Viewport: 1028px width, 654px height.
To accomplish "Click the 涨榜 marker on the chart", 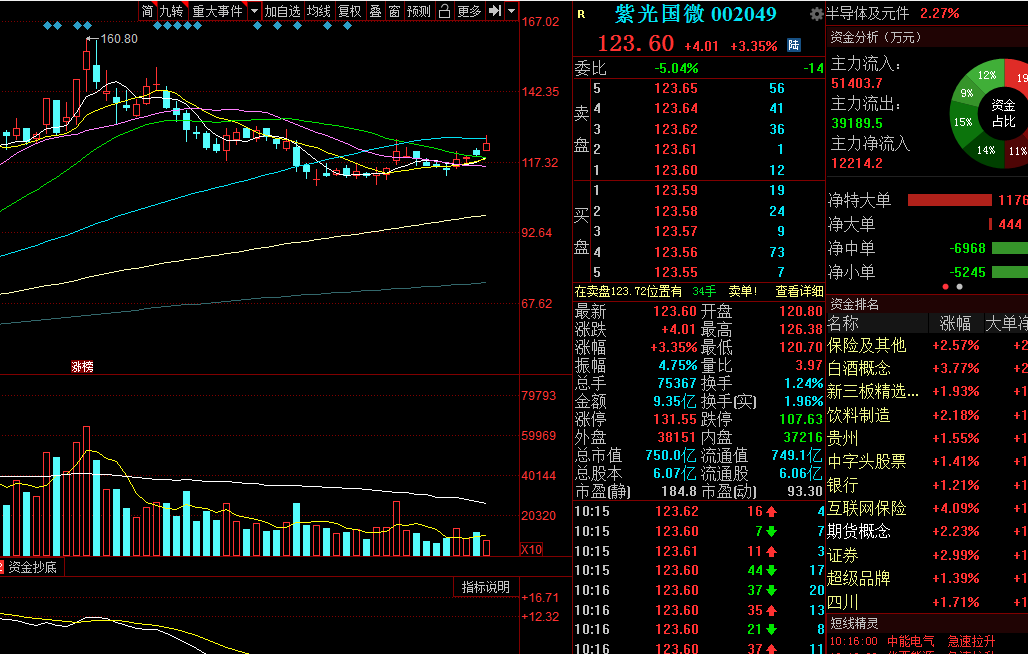I will click(82, 367).
